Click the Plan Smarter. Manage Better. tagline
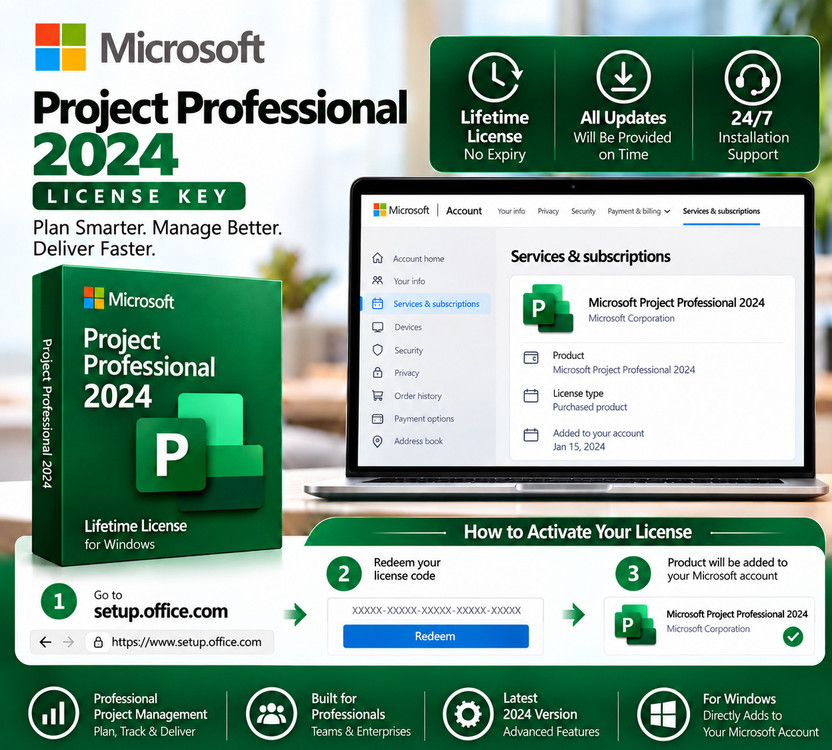The height and width of the screenshot is (750, 832). tap(157, 238)
